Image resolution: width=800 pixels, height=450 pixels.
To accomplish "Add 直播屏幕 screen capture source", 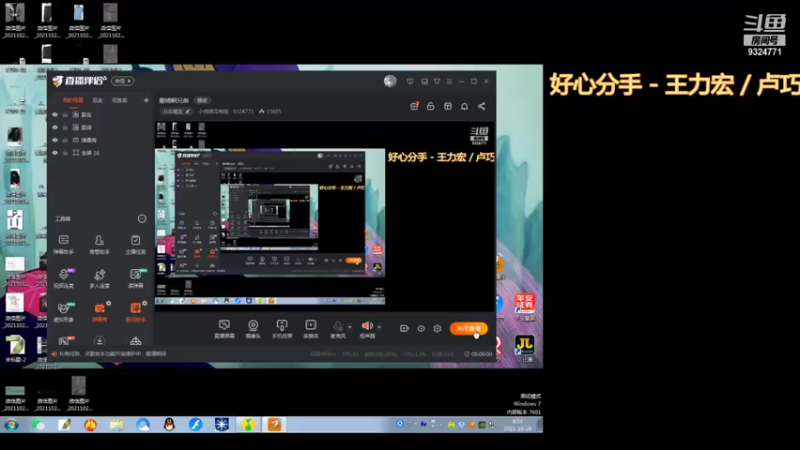I will coord(224,329).
